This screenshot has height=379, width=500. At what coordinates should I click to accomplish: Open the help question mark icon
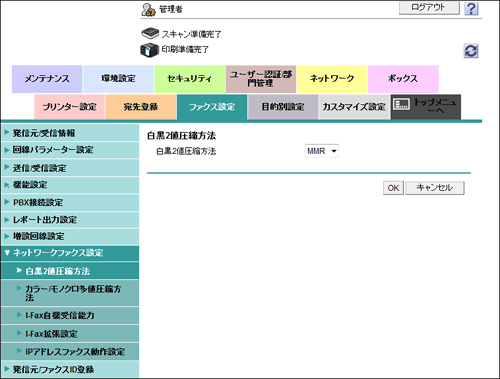pos(471,8)
